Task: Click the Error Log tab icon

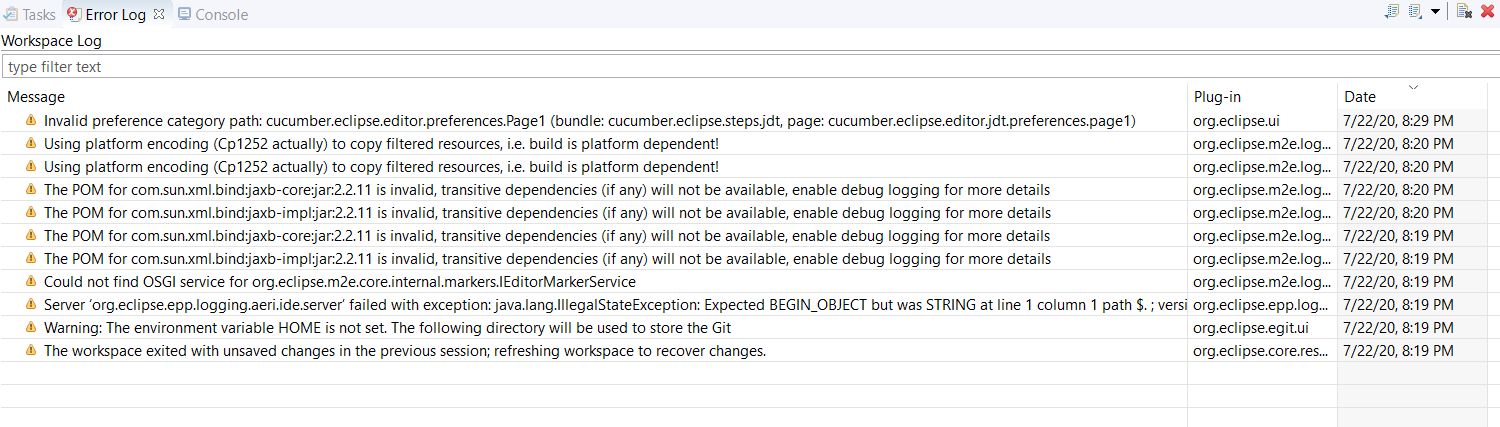Action: pos(74,14)
